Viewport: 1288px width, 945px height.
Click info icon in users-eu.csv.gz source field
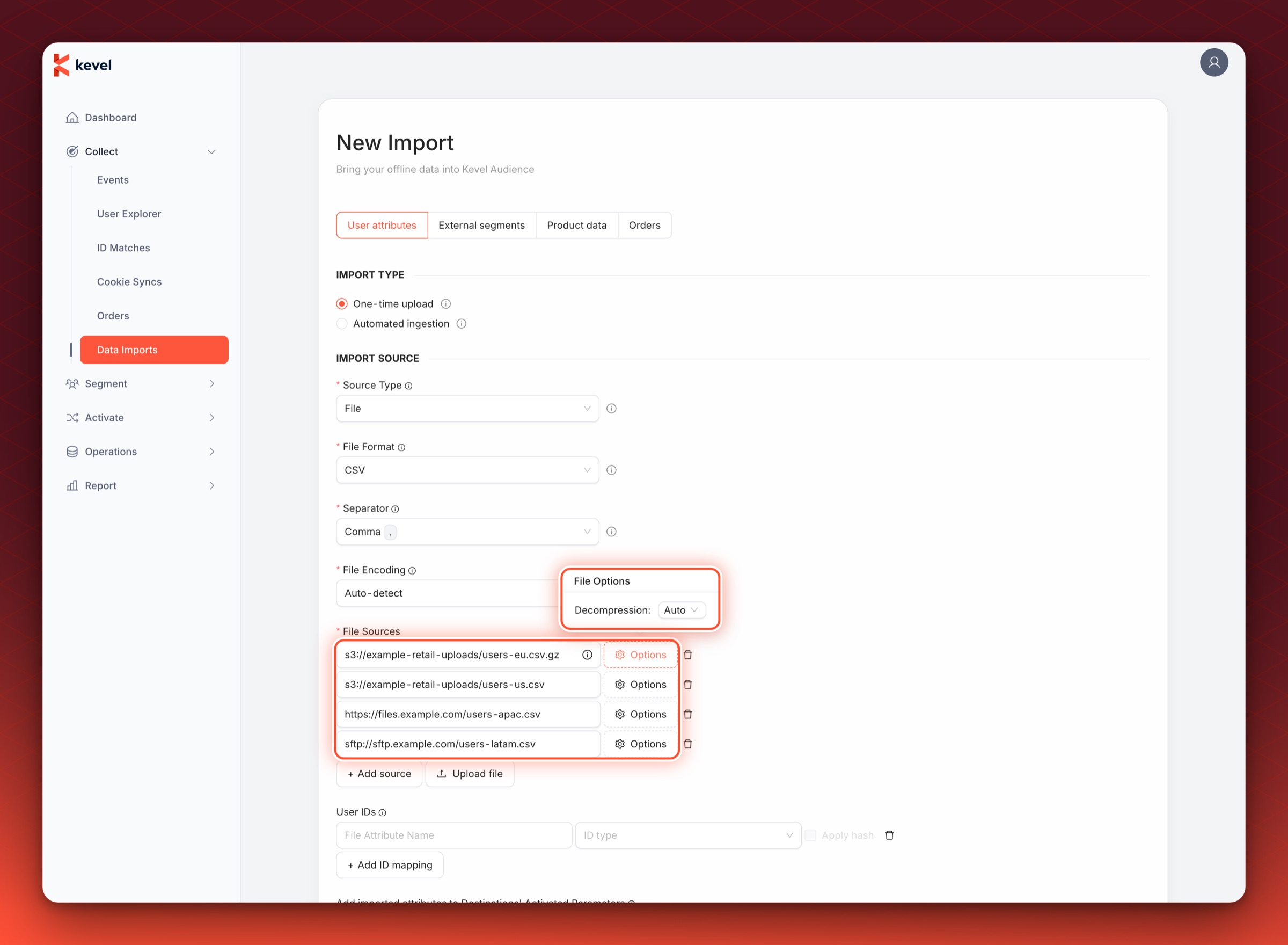click(587, 655)
